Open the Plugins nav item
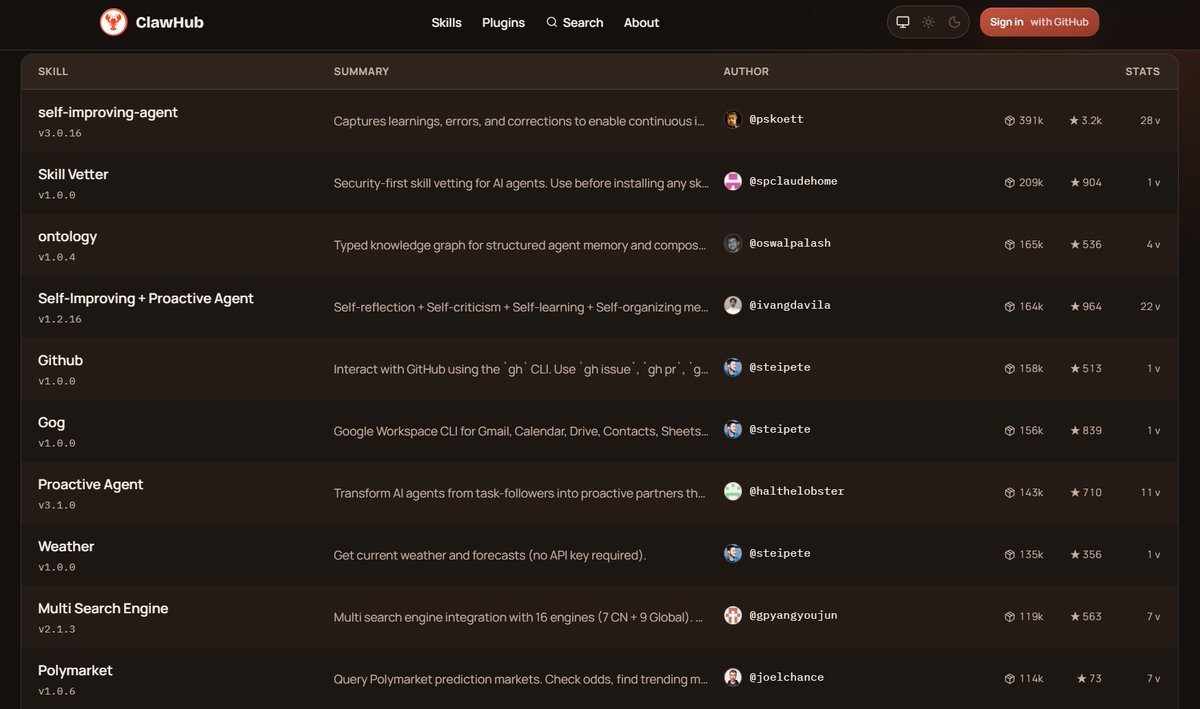 (503, 22)
